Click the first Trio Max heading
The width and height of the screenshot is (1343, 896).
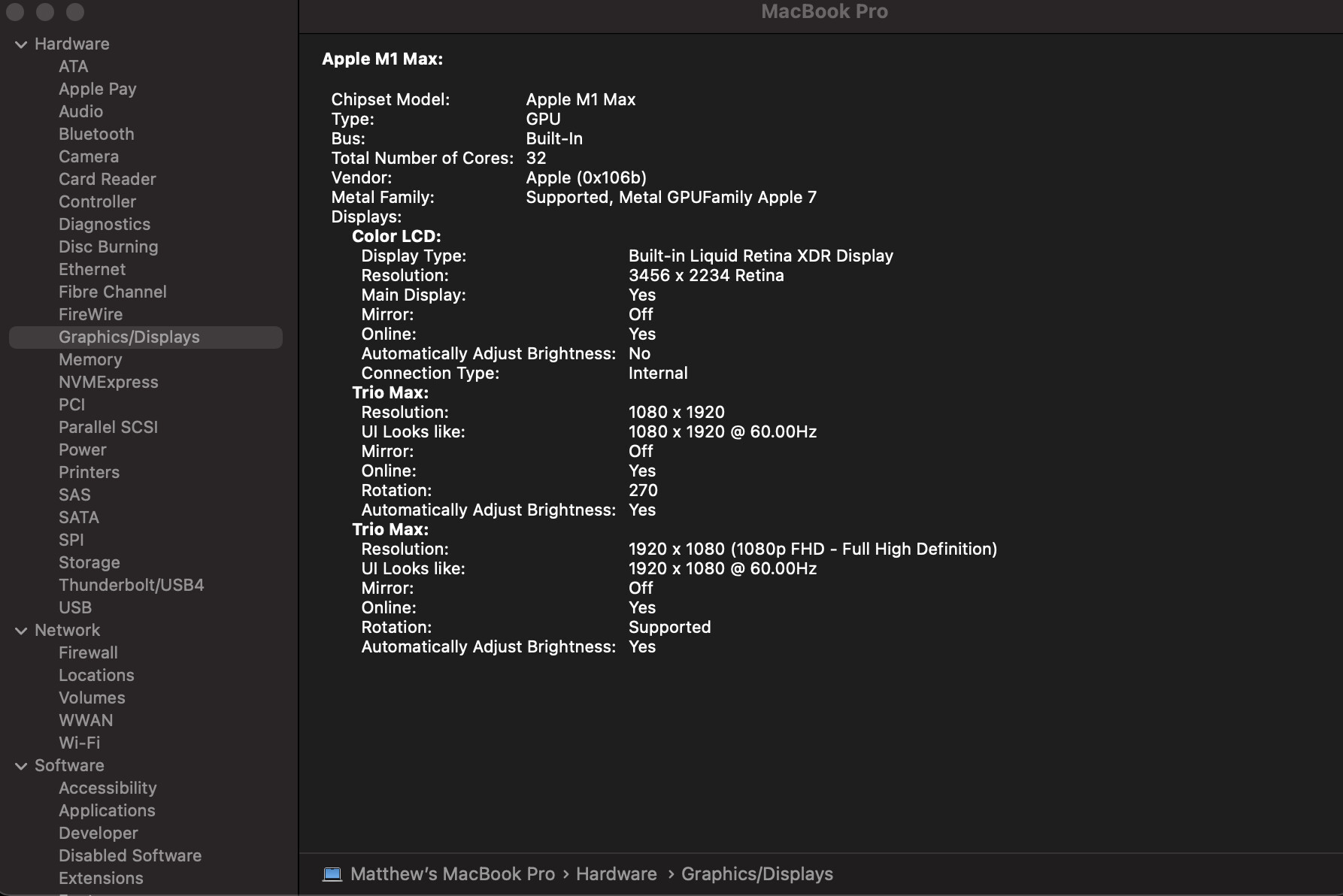click(390, 393)
